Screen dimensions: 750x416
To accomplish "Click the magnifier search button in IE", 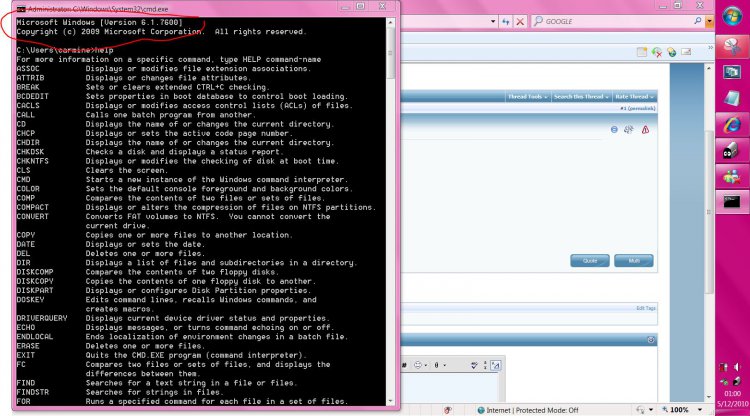I will click(x=697, y=21).
